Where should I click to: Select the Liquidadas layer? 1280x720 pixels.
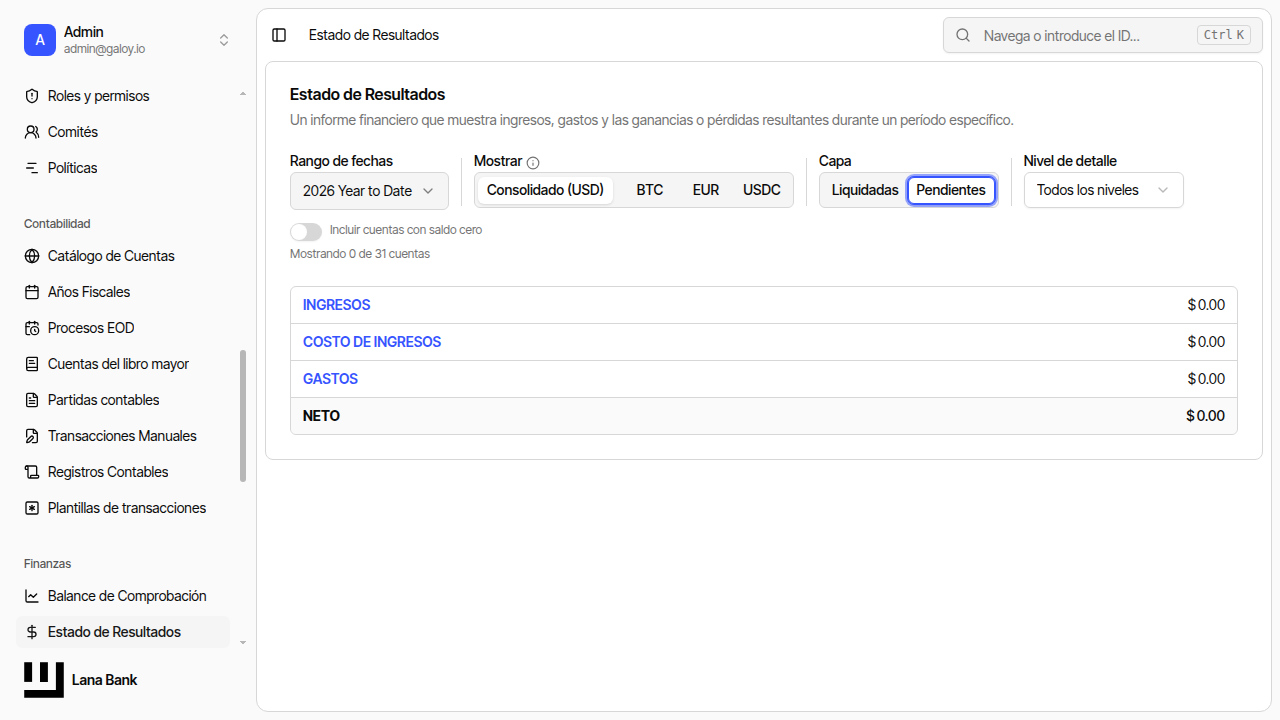tap(865, 190)
